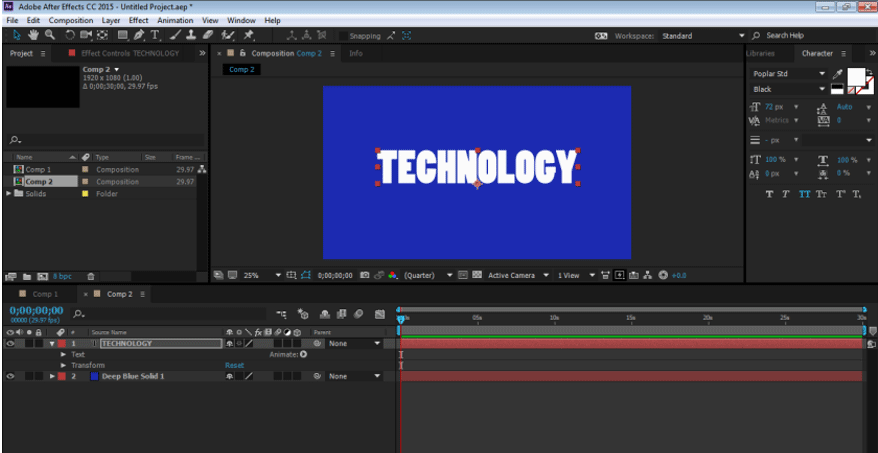Click the Interpret Footage icon in Project panel
This screenshot has height=453, width=878.
pyautogui.click(x=10, y=277)
